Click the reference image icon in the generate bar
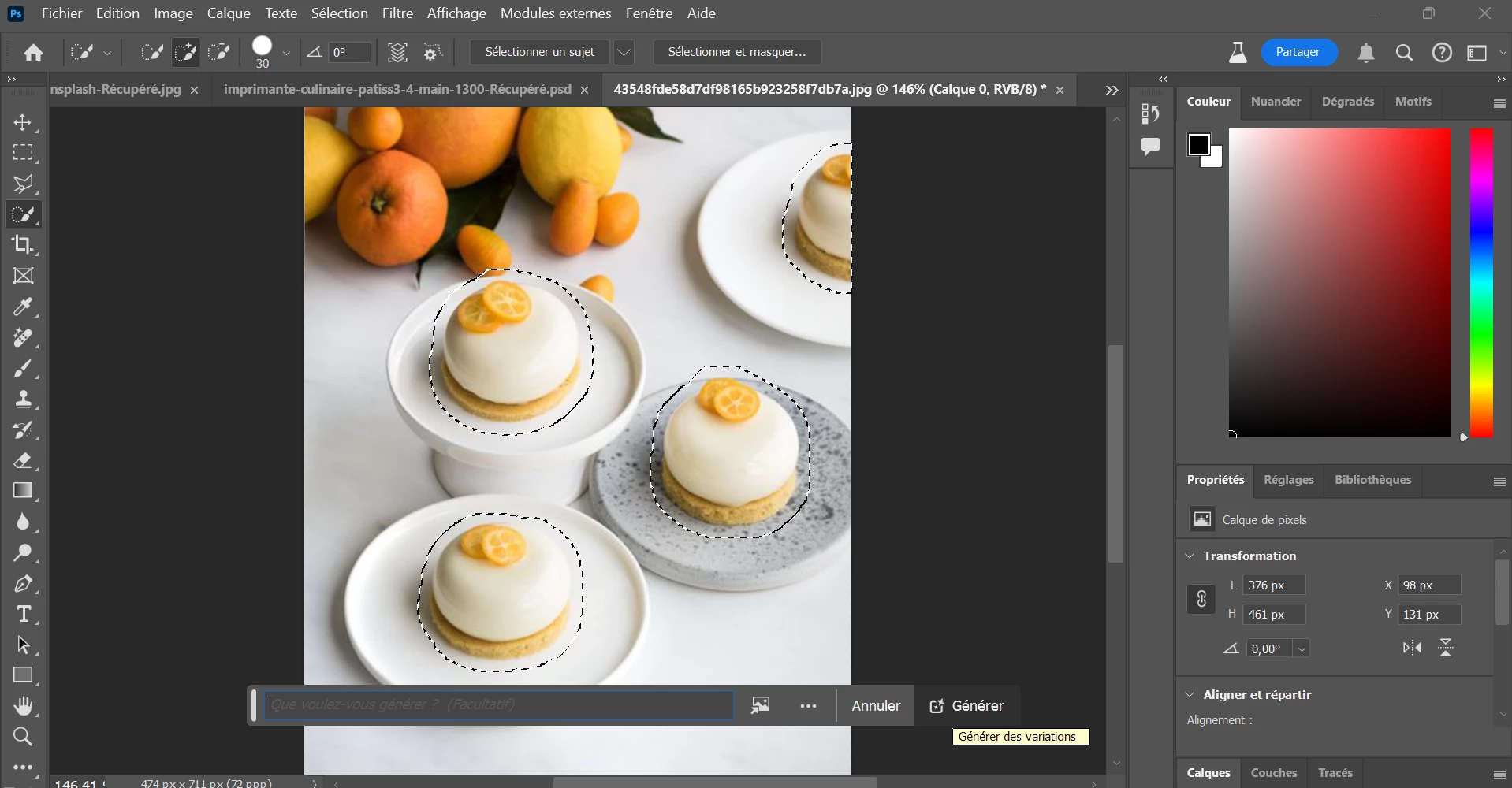Viewport: 1512px width, 788px height. tap(761, 705)
